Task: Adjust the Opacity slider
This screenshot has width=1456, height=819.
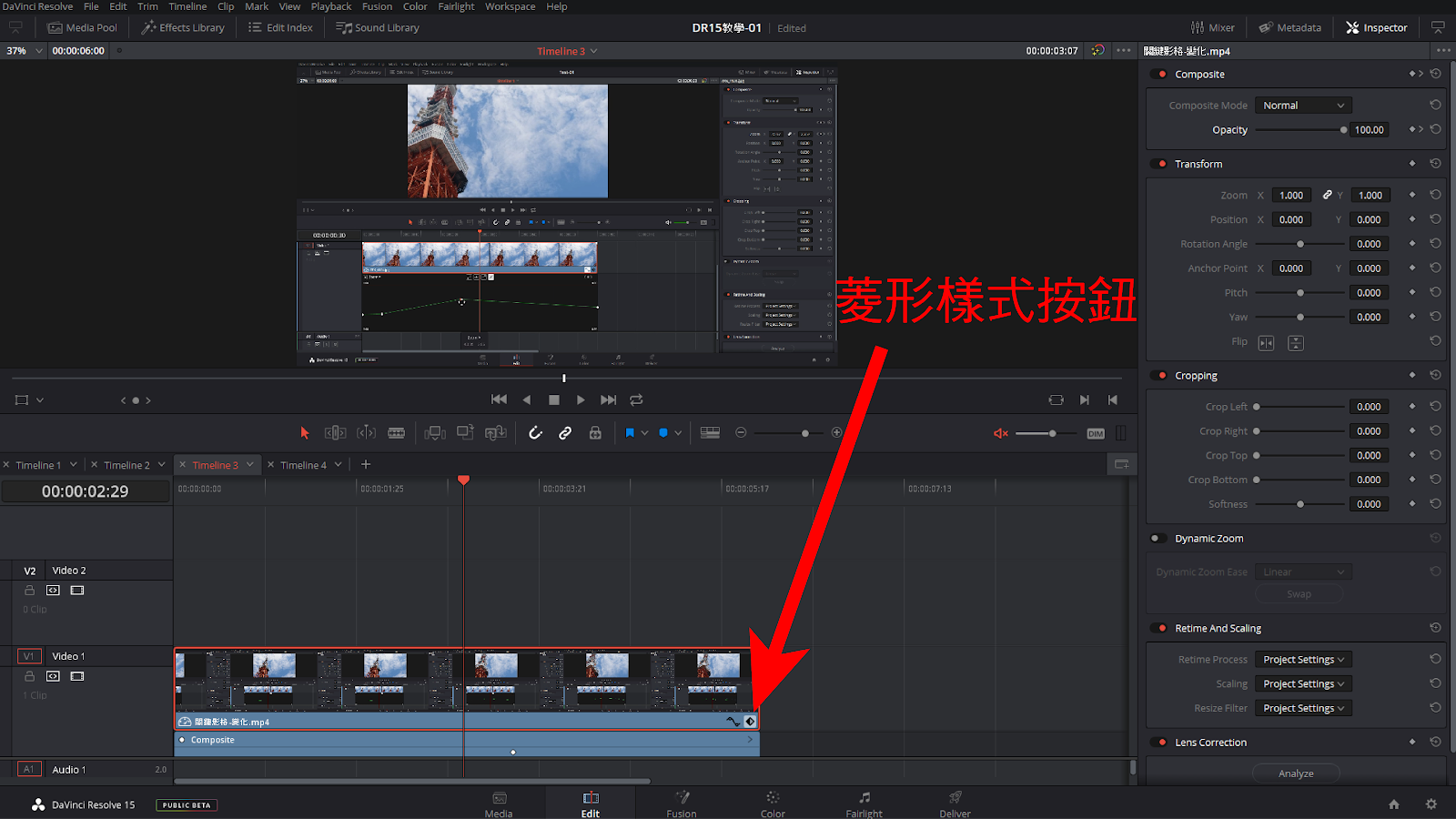Action: point(1299,130)
